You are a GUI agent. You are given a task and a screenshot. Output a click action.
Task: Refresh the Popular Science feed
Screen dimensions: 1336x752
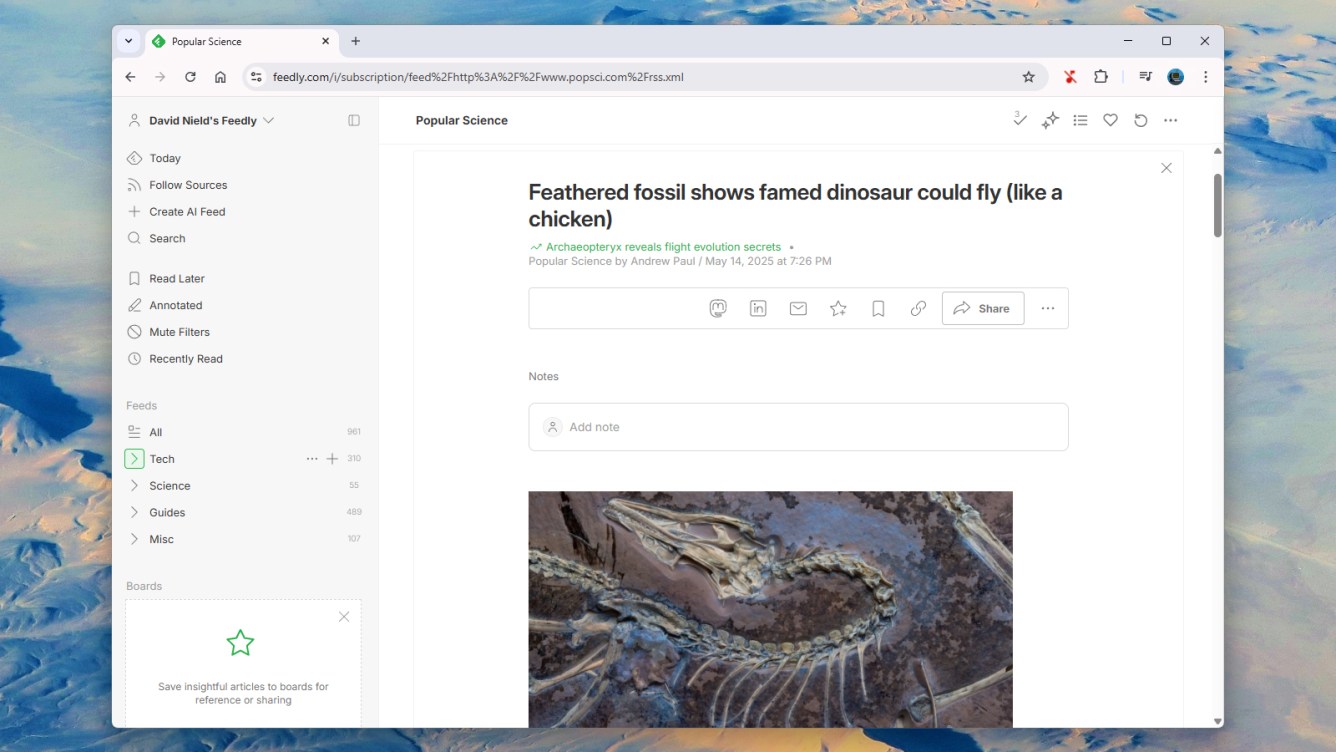coord(1141,120)
